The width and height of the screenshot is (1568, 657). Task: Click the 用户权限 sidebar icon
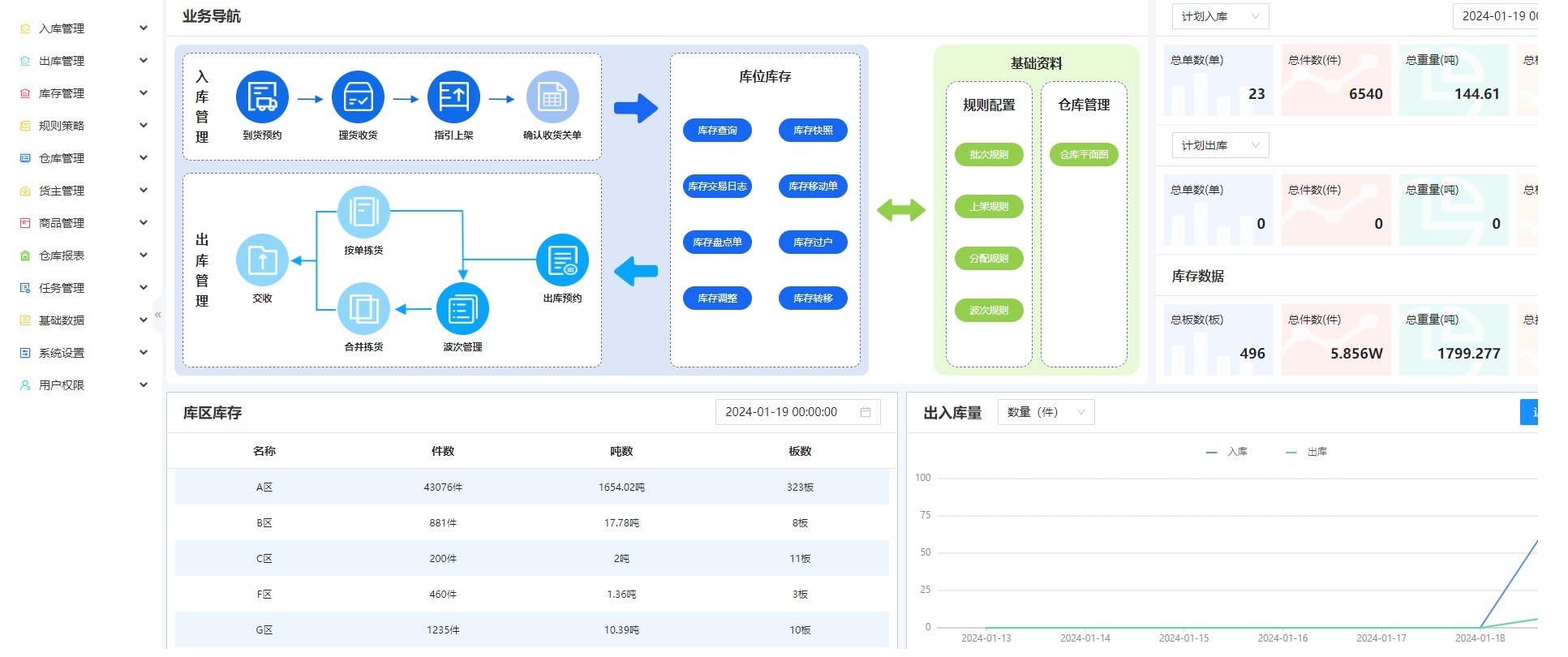coord(25,385)
